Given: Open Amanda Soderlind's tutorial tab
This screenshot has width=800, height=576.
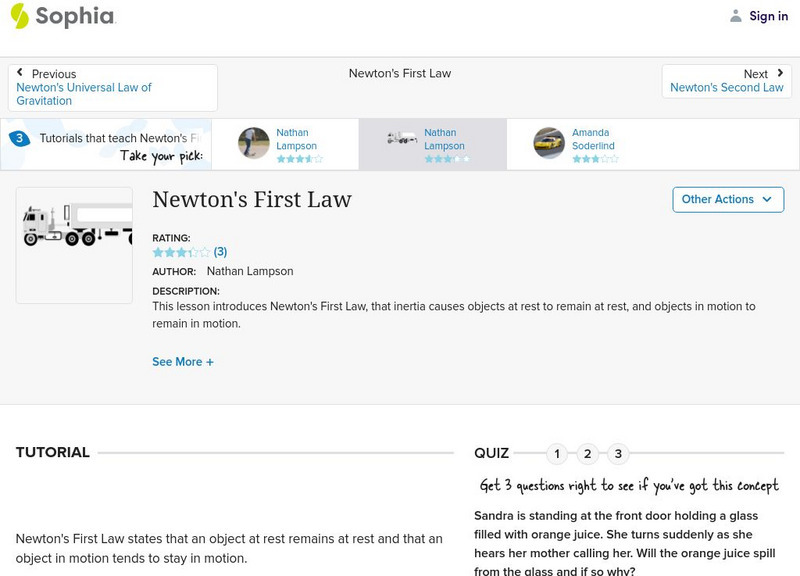Looking at the screenshot, I should [592, 139].
